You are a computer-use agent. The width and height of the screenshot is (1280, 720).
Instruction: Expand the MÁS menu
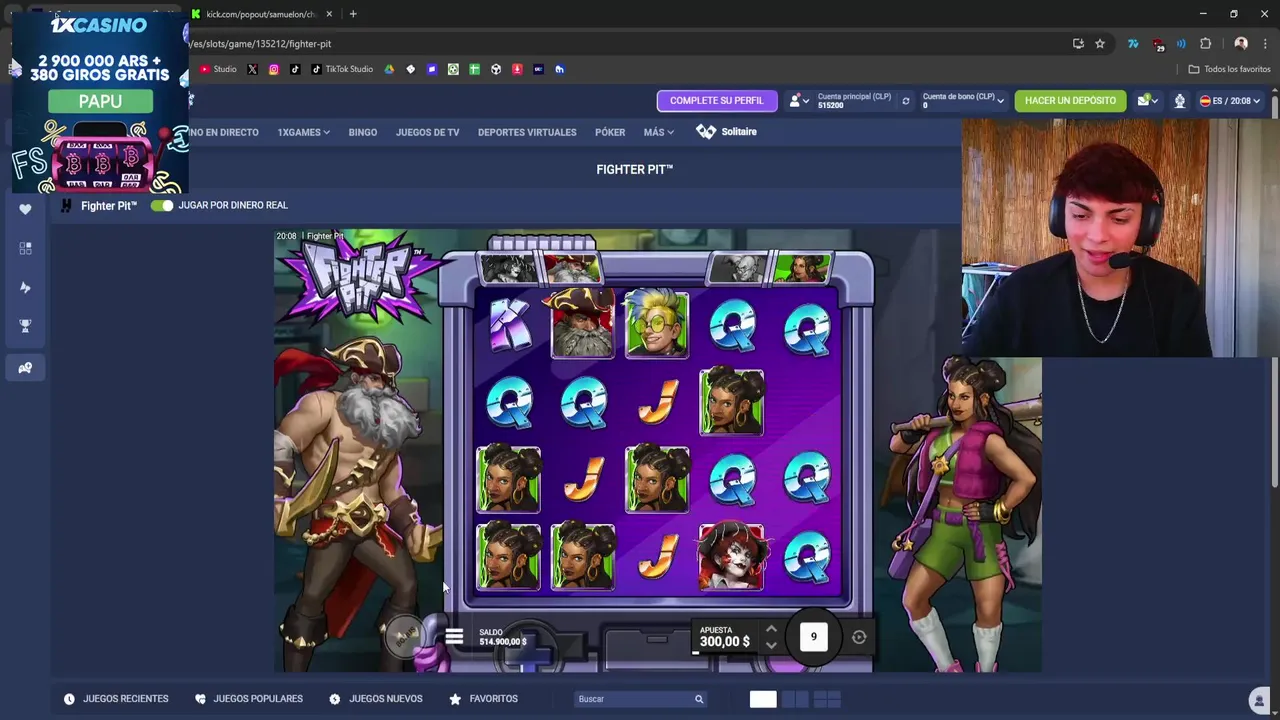click(x=659, y=132)
